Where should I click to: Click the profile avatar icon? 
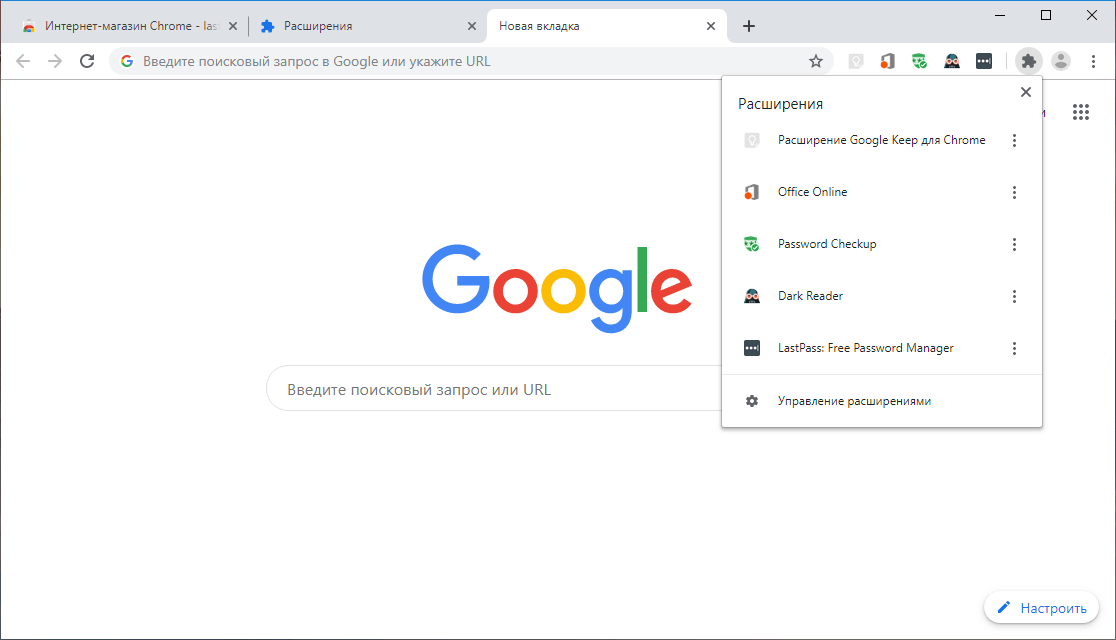point(1060,61)
